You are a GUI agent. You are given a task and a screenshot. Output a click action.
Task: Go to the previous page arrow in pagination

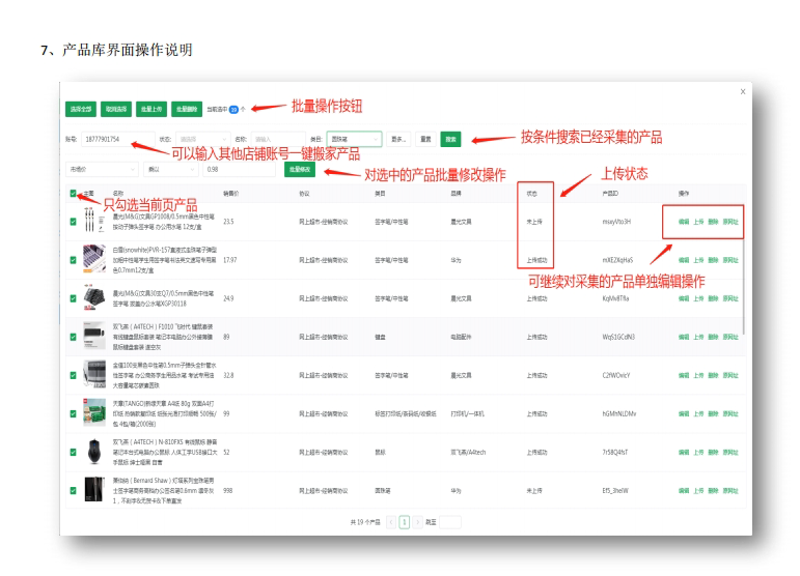[391, 522]
